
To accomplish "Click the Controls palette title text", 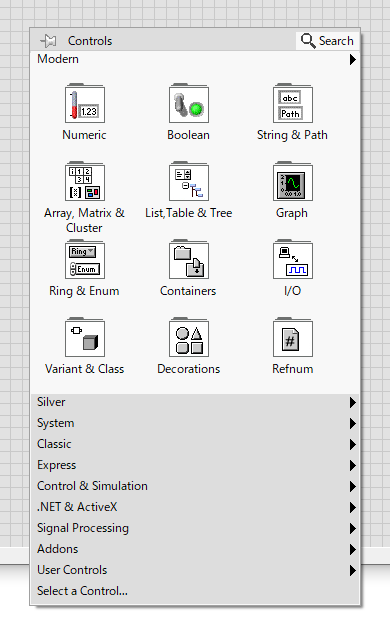I will (x=90, y=41).
